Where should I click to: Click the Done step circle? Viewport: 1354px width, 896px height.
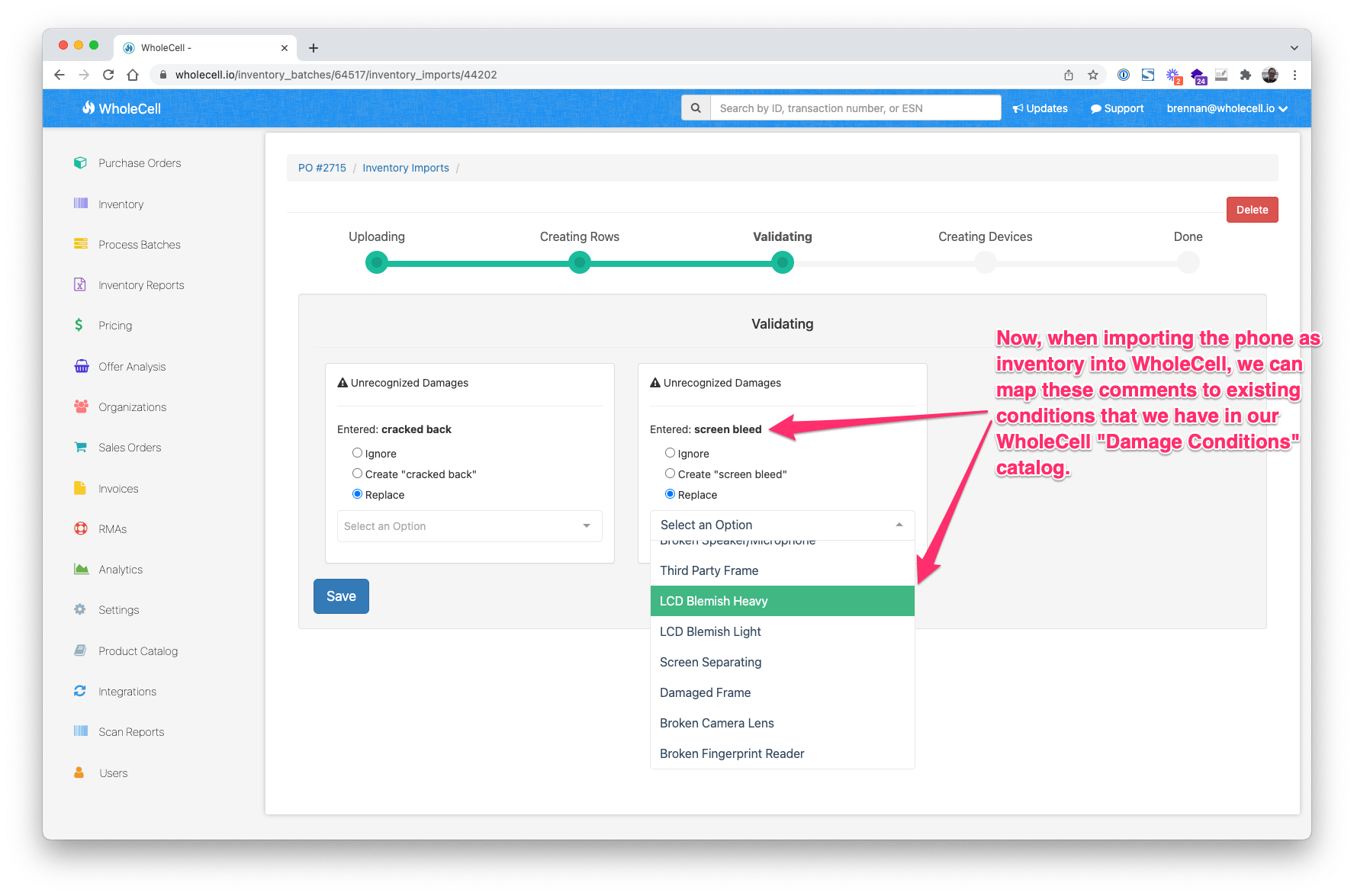click(x=1188, y=262)
